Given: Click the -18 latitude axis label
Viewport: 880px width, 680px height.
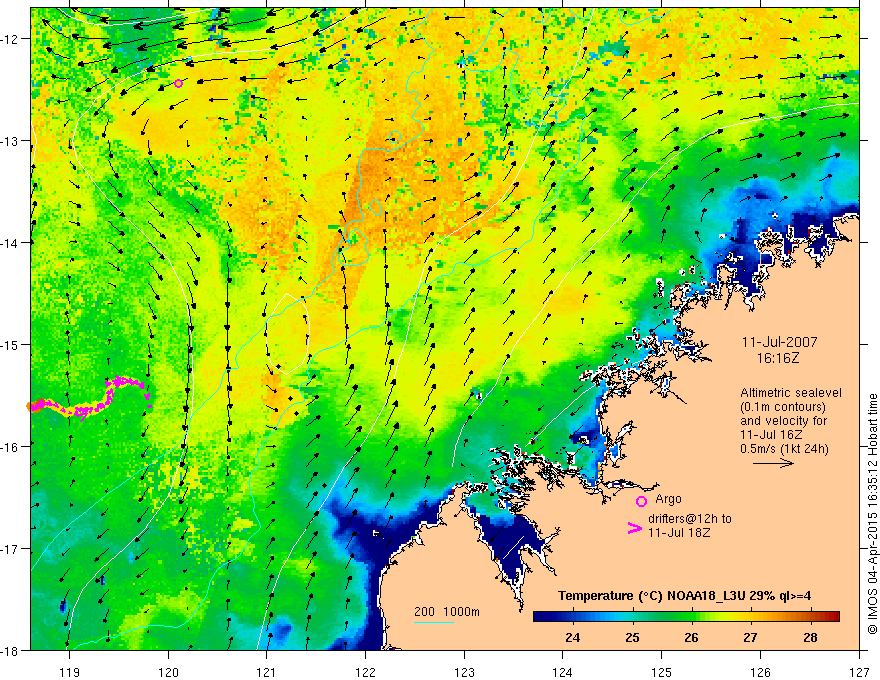Looking at the screenshot, I should (11, 651).
